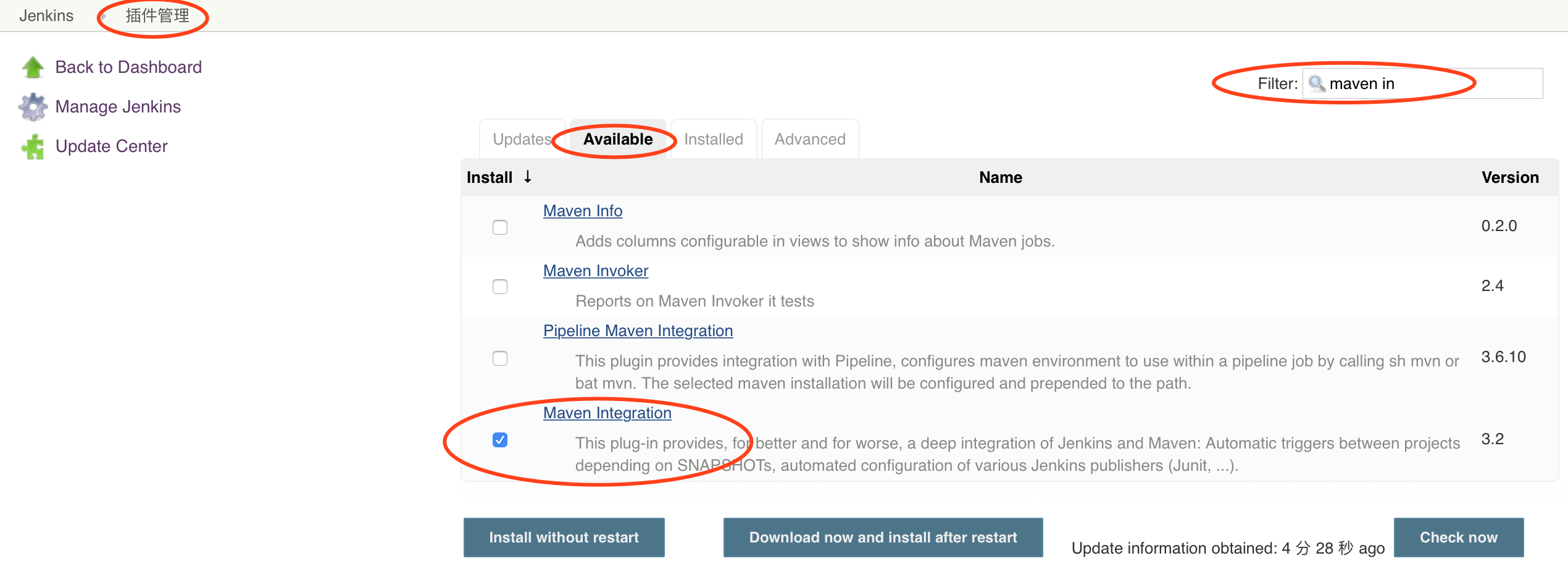
Task: Open the Maven Invoker plugin link
Action: click(596, 271)
